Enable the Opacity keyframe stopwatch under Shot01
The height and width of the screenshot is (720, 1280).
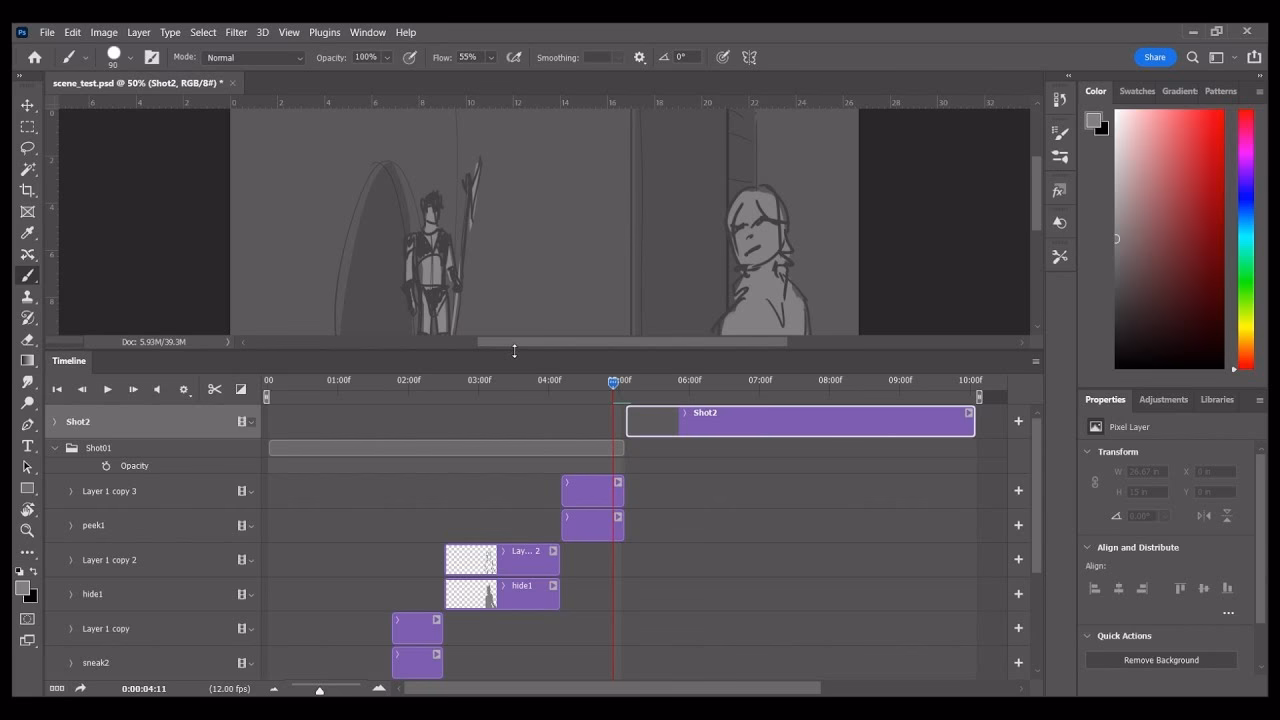107,465
